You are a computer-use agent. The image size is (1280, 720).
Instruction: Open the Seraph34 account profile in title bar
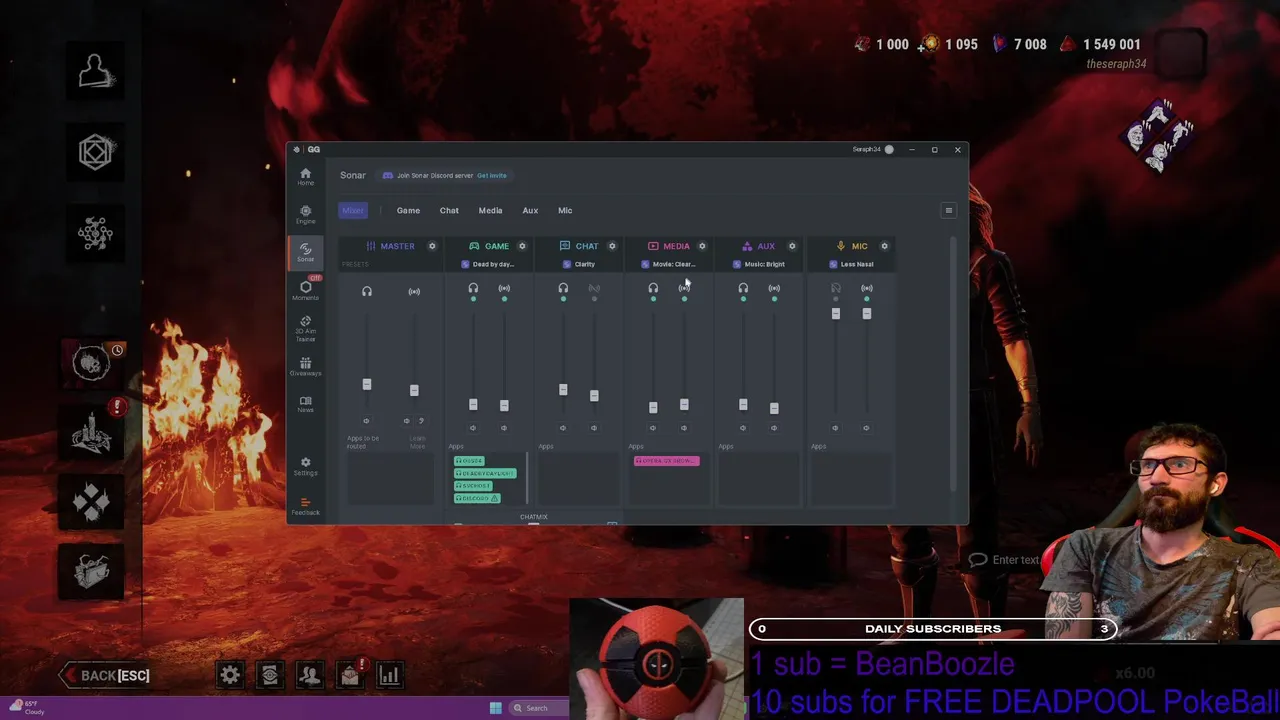873,149
